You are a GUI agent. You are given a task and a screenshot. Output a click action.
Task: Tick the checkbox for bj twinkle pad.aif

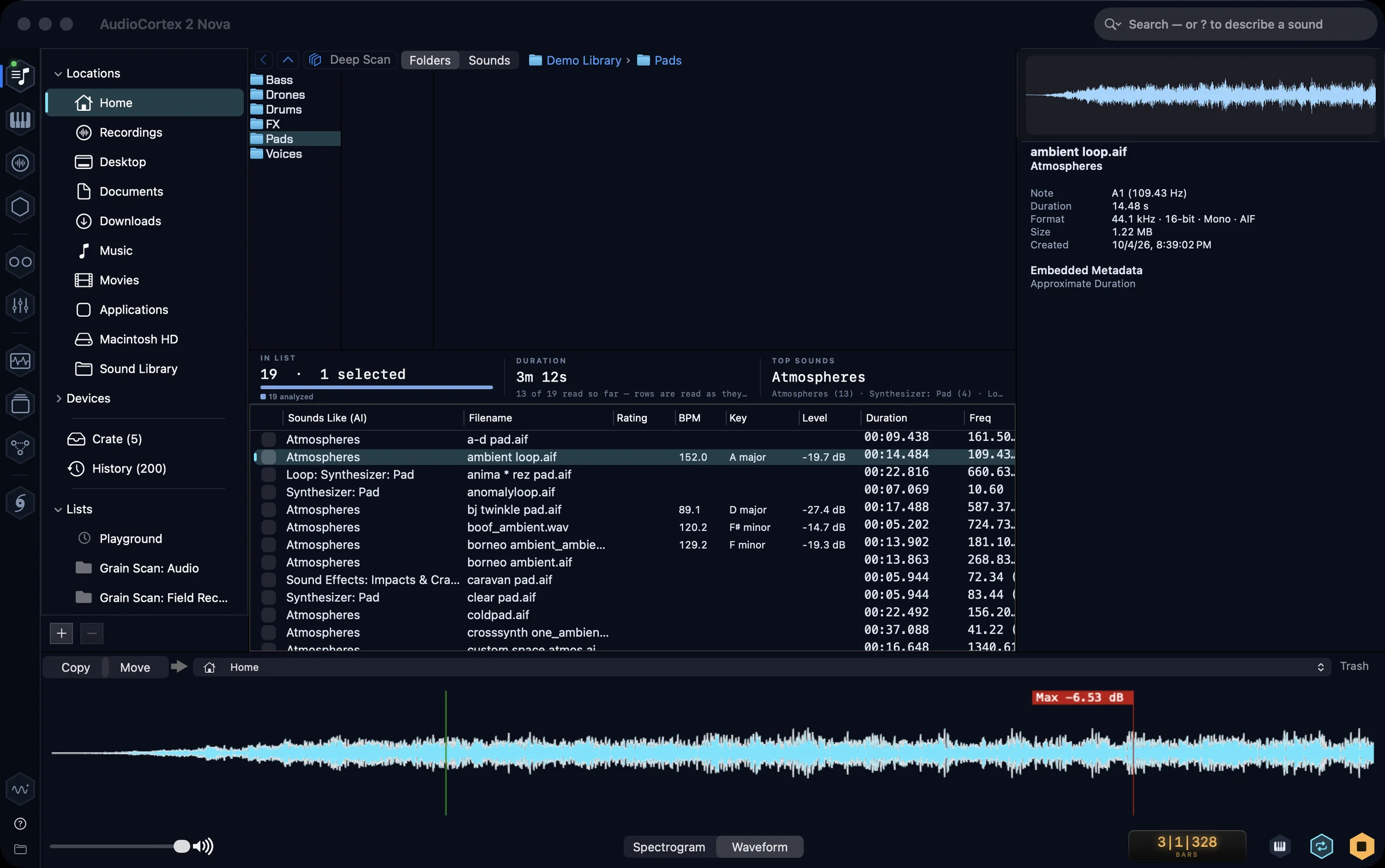(268, 510)
